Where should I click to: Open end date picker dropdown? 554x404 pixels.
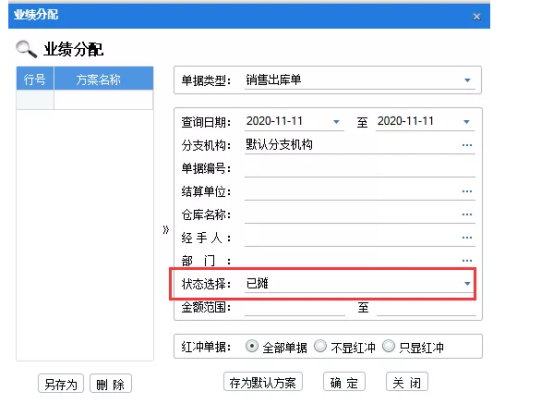(x=466, y=122)
